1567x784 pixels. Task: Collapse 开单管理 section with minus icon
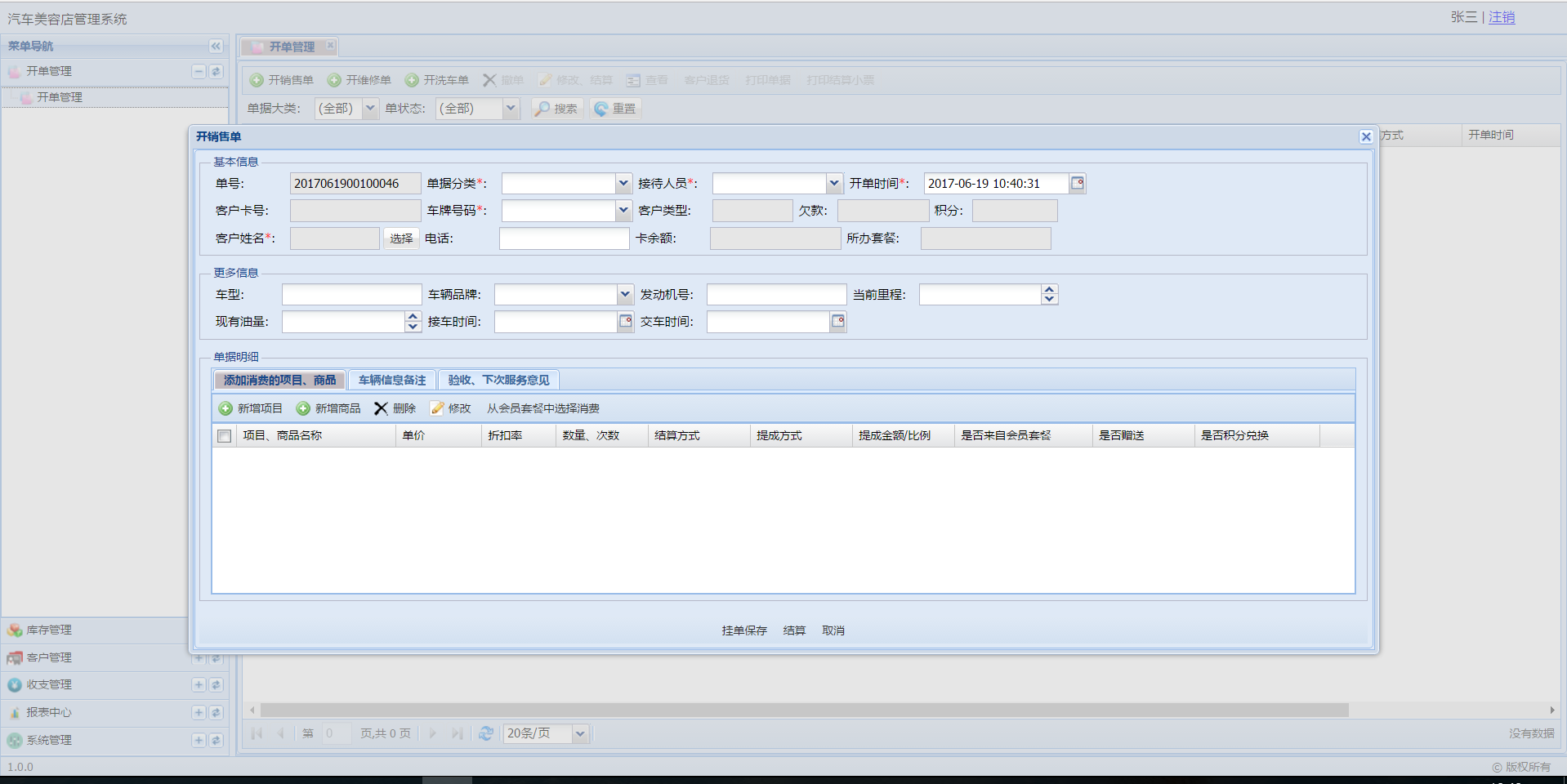199,71
